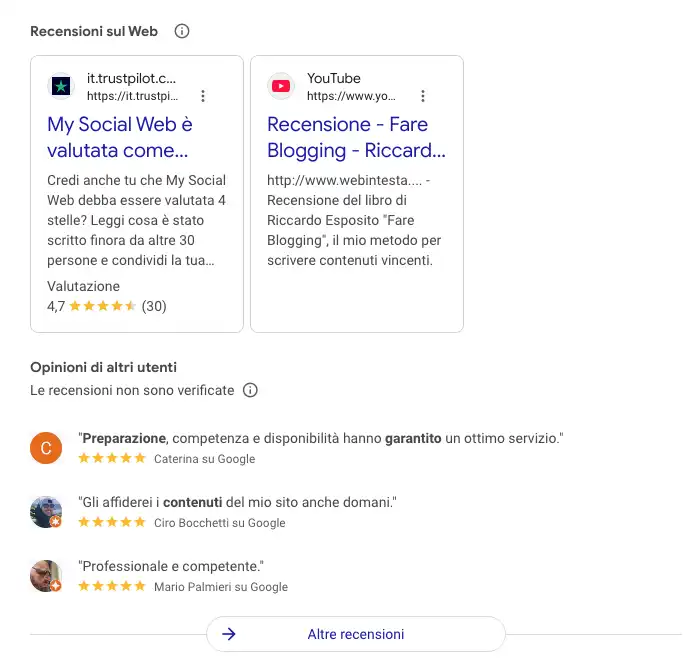Click arrow icon in Altre recensioni button

(x=229, y=634)
